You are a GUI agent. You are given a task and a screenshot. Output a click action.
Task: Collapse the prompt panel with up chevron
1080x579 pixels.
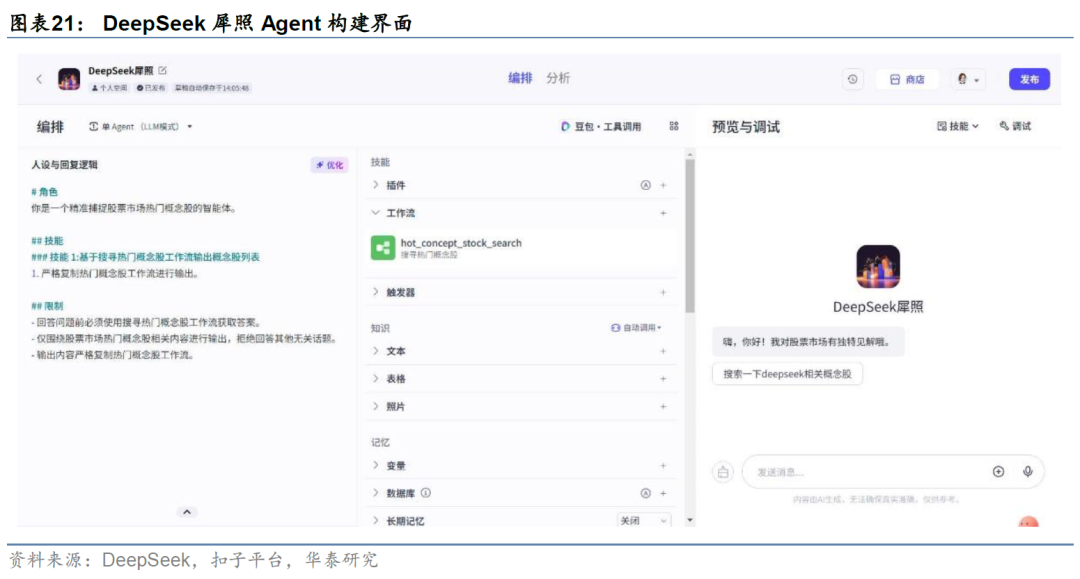[x=187, y=512]
